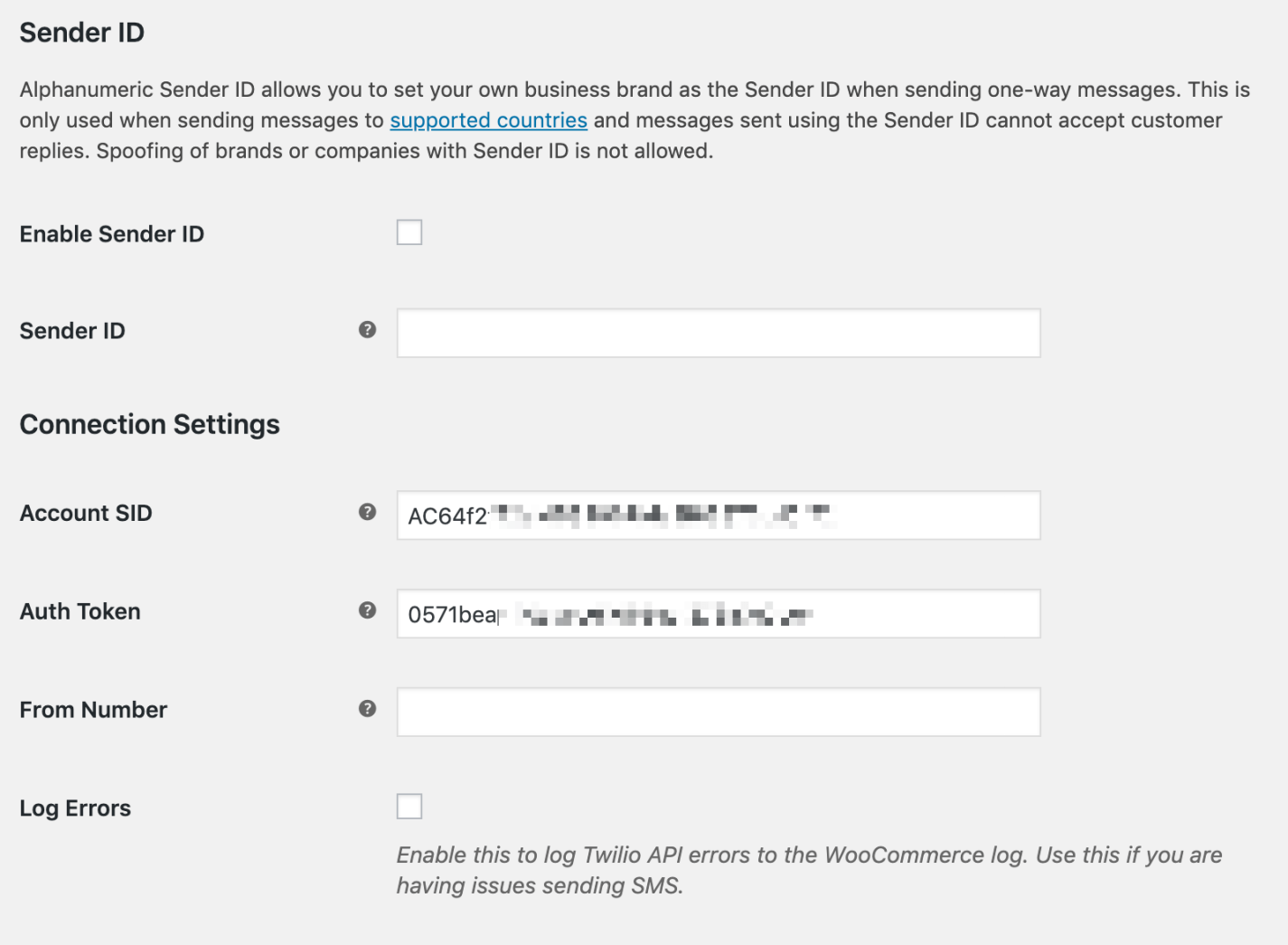
Task: Show the From Number help tooltip icon
Action: (x=367, y=709)
